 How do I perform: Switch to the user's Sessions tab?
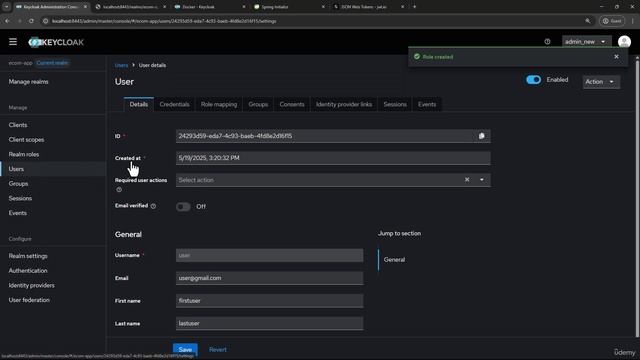395,104
